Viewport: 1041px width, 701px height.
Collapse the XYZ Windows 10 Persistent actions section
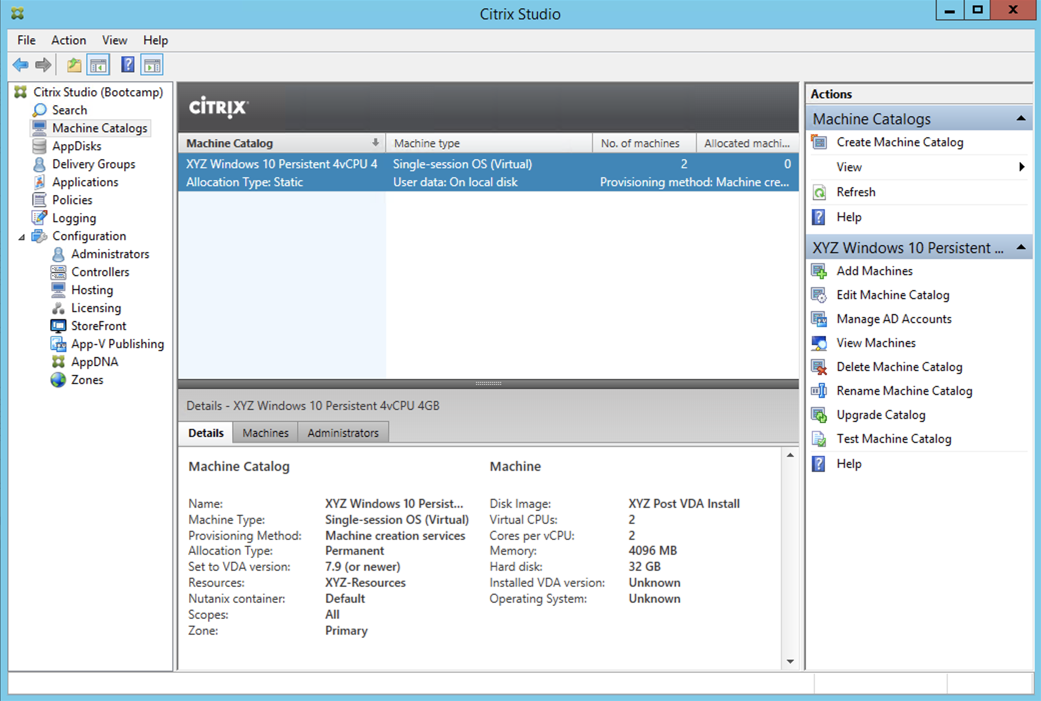click(1021, 248)
